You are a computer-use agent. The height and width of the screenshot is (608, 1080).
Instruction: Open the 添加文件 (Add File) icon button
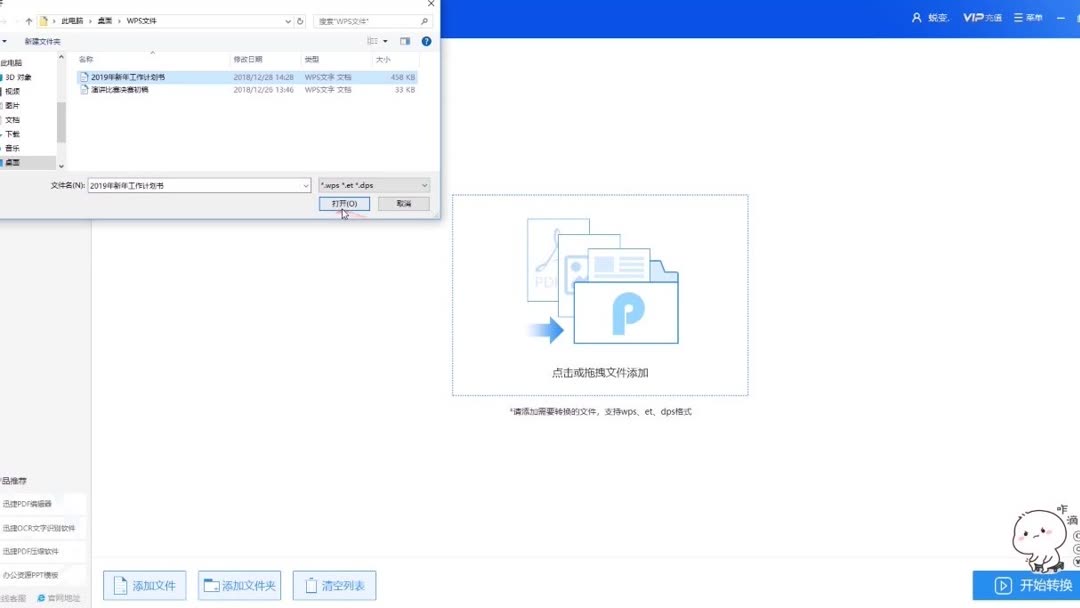[x=119, y=585]
